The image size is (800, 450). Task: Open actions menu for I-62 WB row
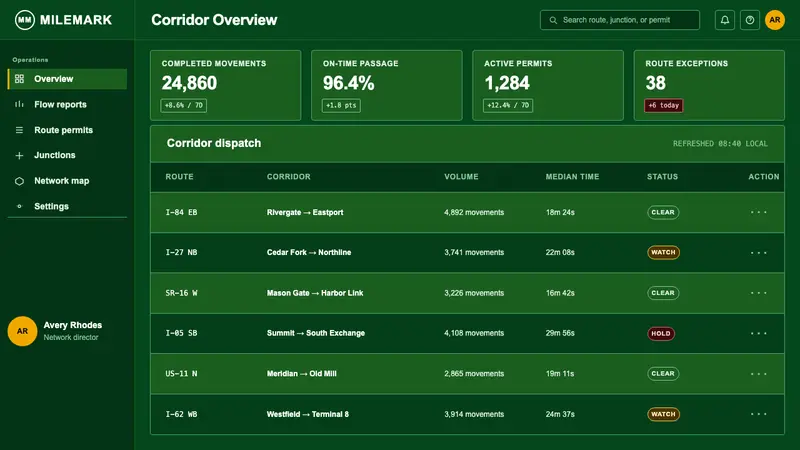pos(759,414)
